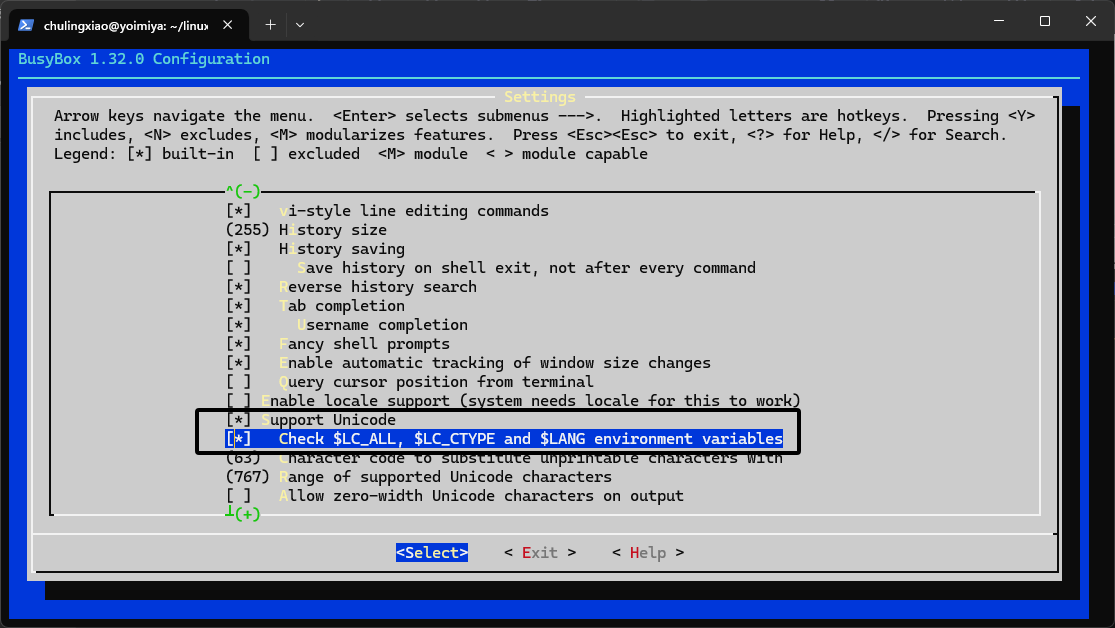Click the BusyBox 1.32.0 Configuration title
The image size is (1115, 628).
click(x=144, y=59)
